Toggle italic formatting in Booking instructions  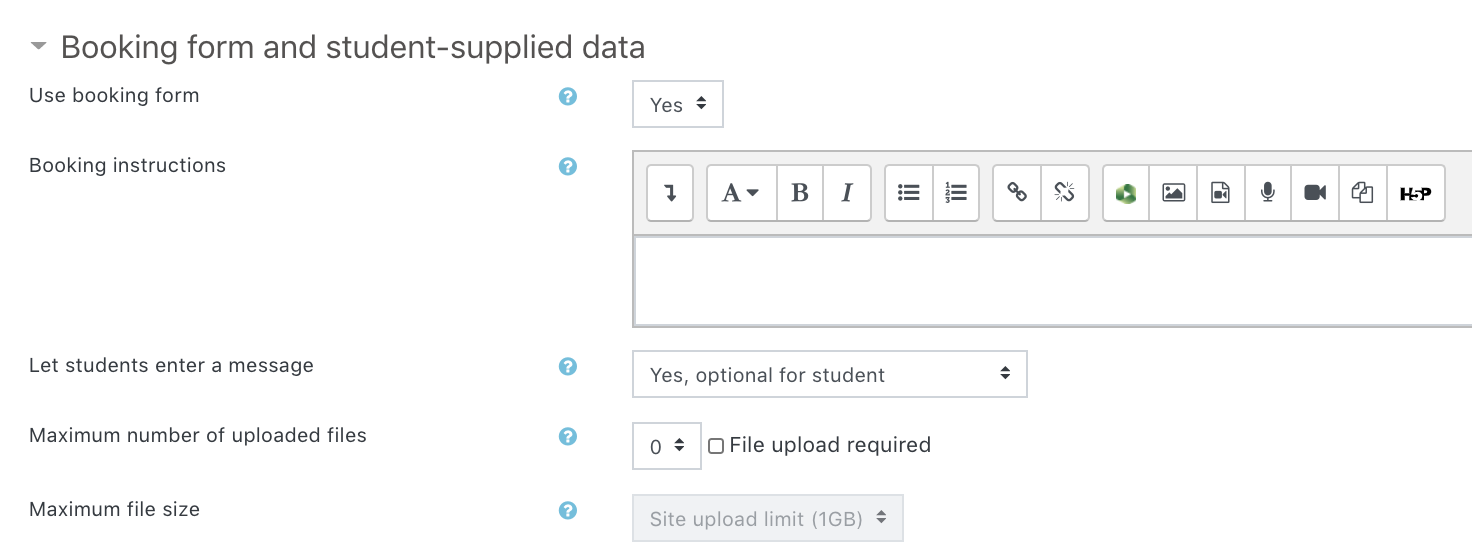pyautogui.click(x=847, y=193)
